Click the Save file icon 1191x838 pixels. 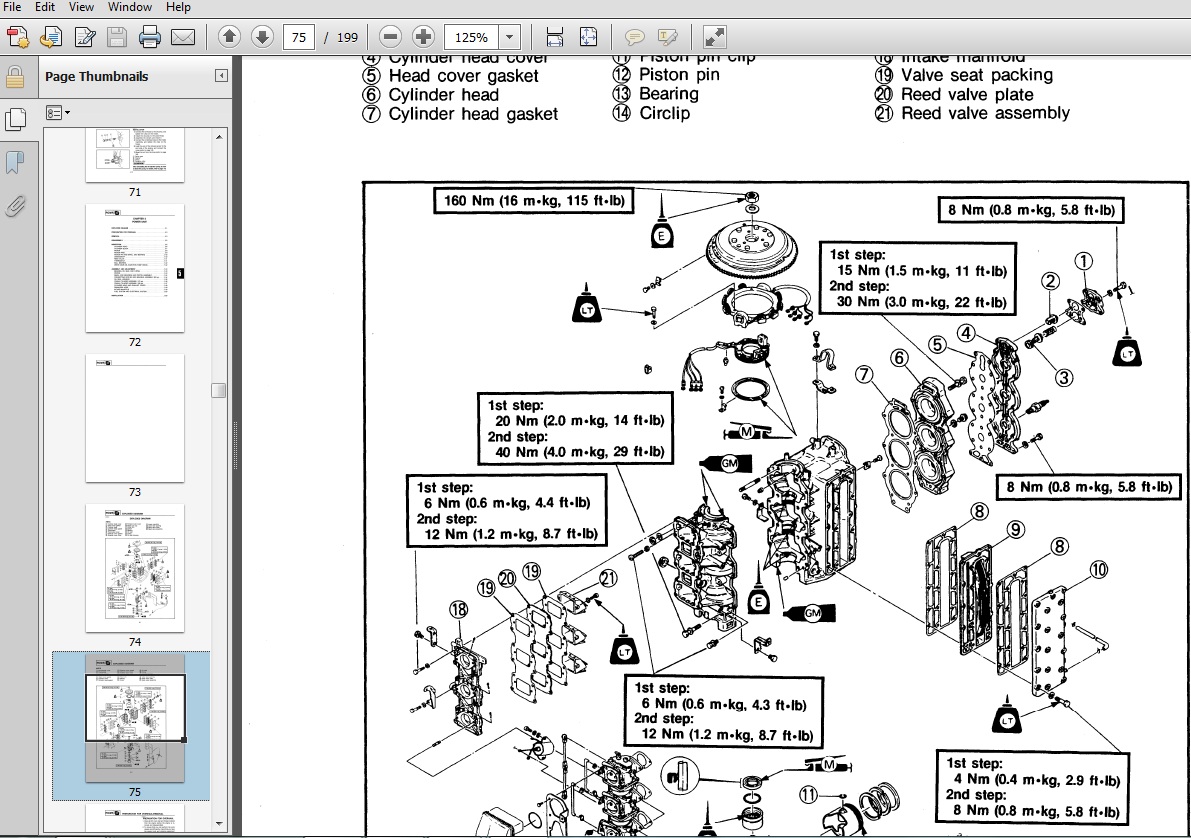point(115,36)
